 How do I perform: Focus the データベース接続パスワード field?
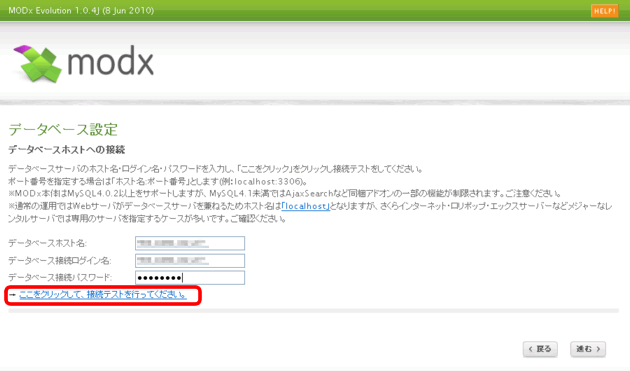click(x=190, y=278)
